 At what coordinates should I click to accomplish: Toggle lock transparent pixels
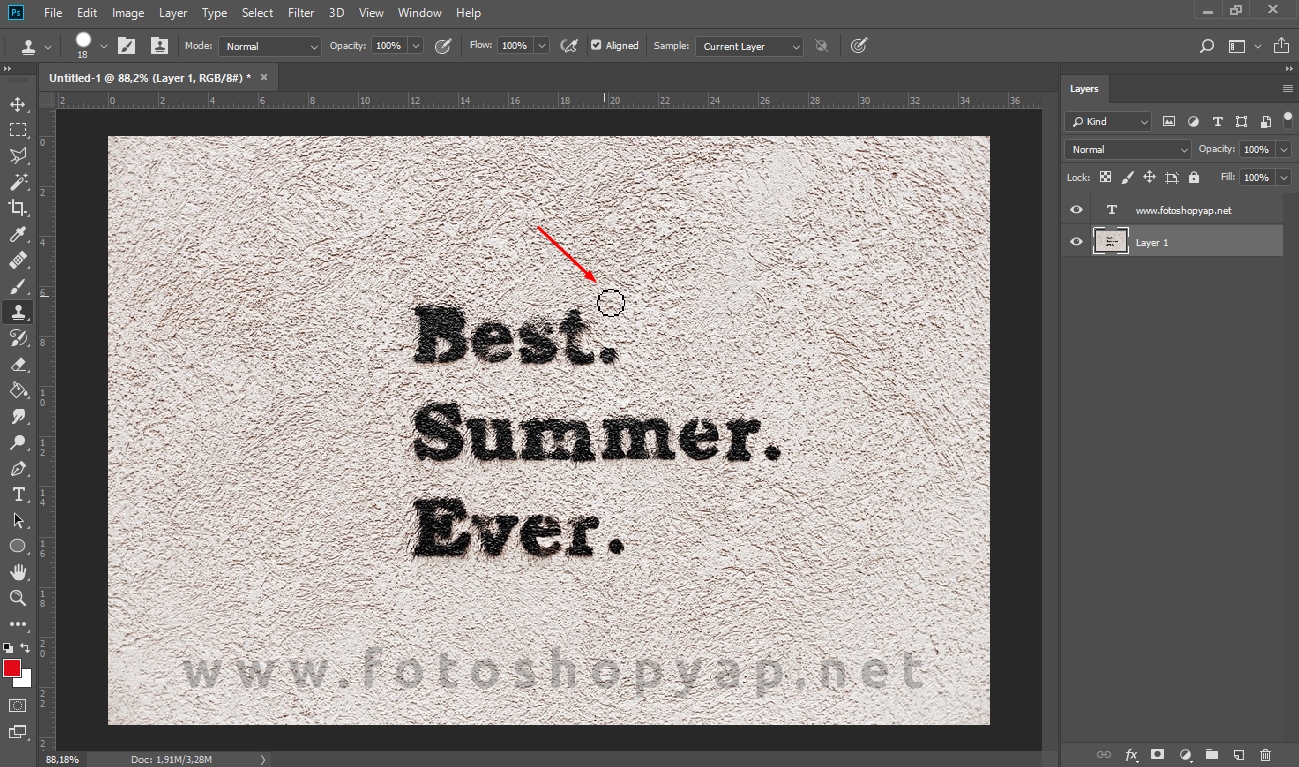[x=1105, y=177]
